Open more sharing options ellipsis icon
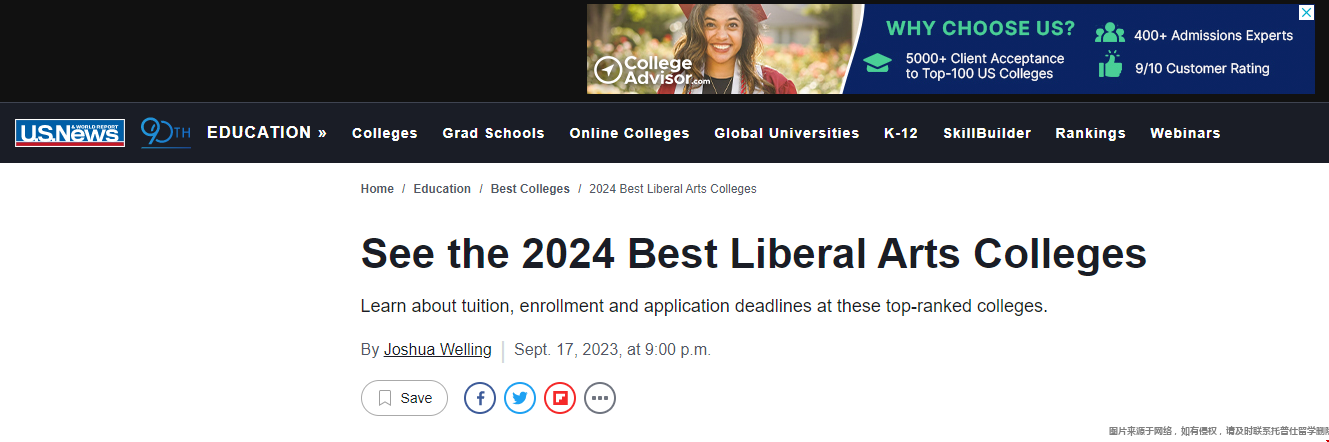The height and width of the screenshot is (442, 1329). [x=600, y=398]
